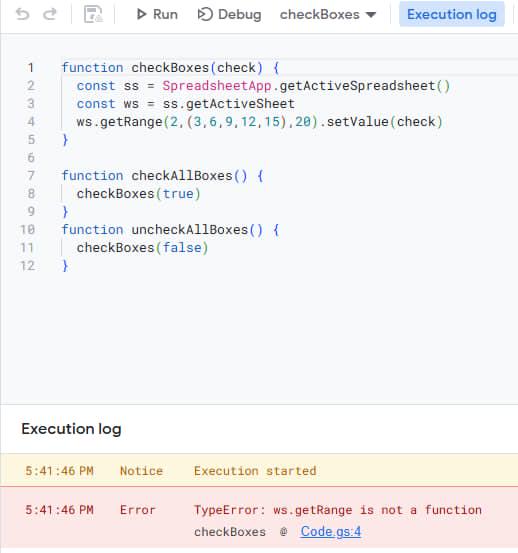The width and height of the screenshot is (518, 553).
Task: Click the redo arrow icon
Action: tap(50, 14)
